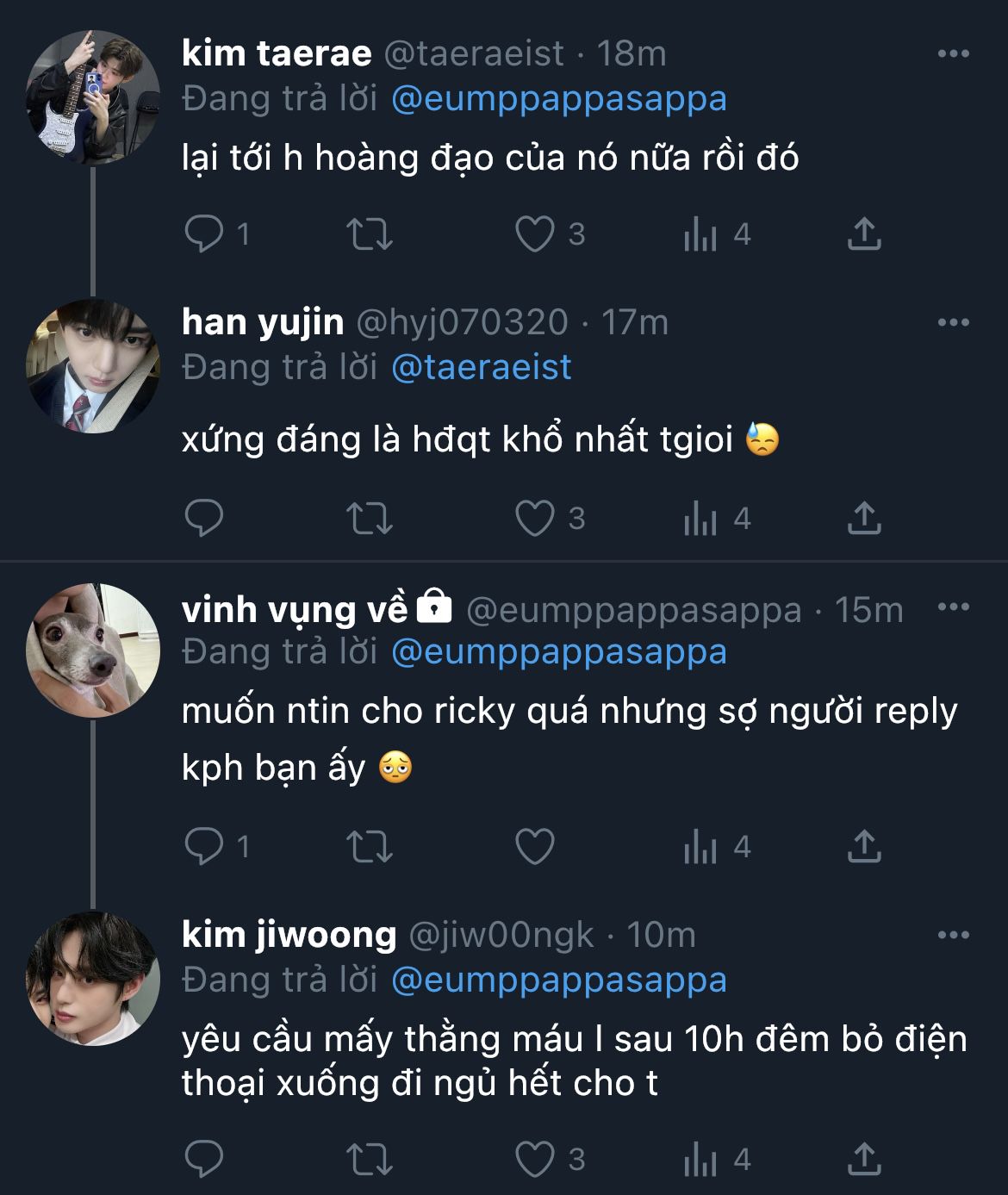
Task: View han yujin's avatar
Action: coord(93,366)
